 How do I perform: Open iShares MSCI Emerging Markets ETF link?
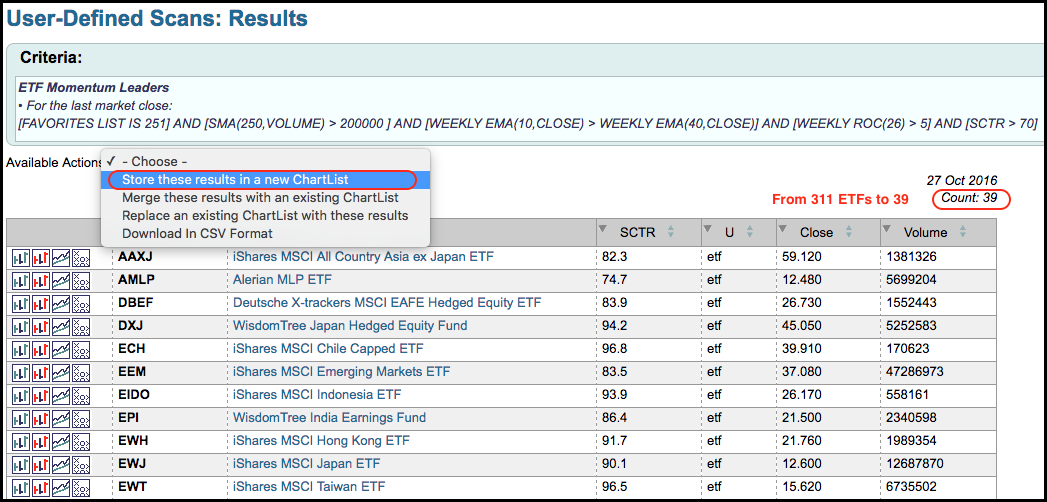point(341,372)
